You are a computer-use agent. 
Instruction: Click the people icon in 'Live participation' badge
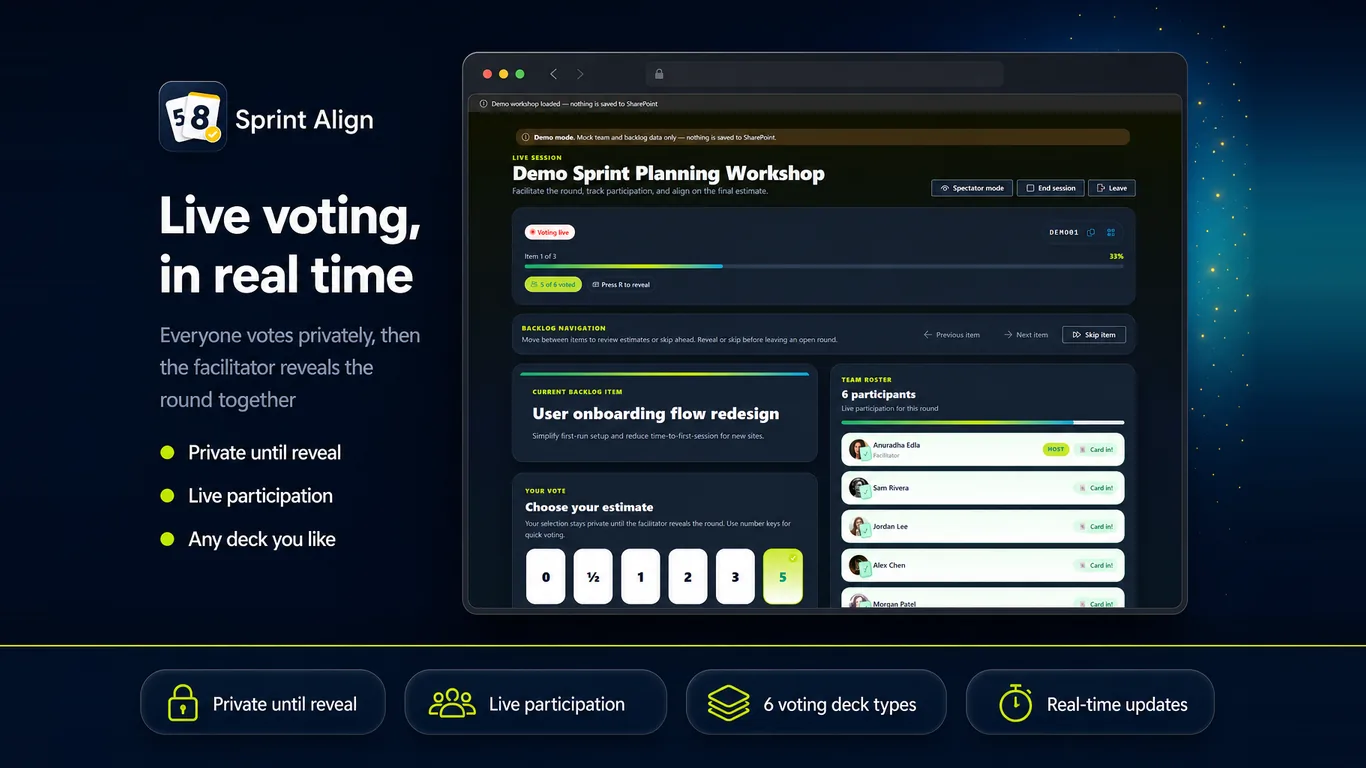click(452, 703)
